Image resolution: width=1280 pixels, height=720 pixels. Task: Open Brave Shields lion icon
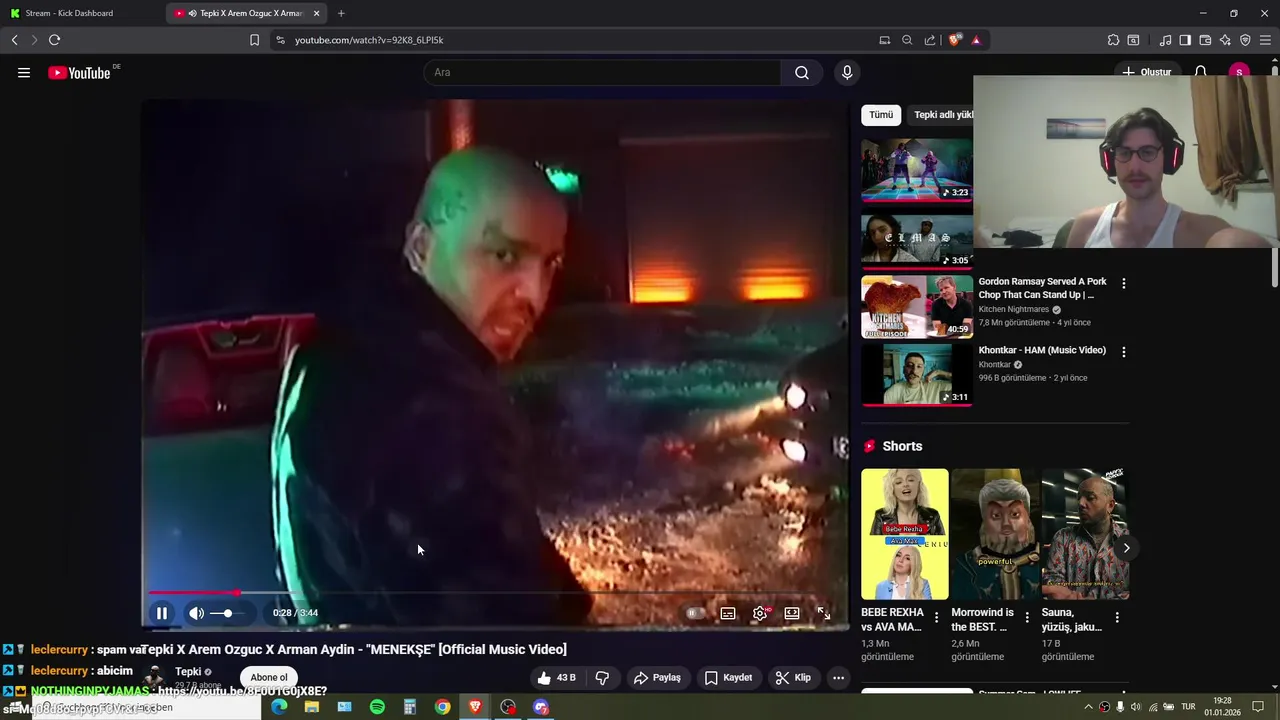[x=954, y=40]
